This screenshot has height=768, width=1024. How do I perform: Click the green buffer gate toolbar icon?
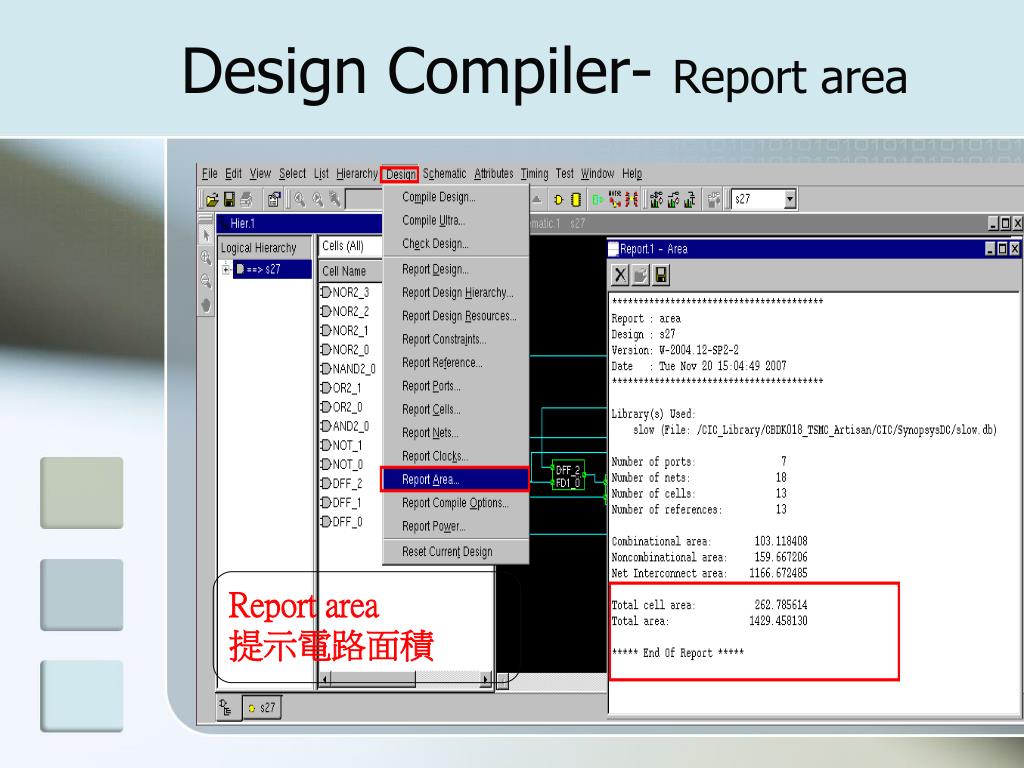click(x=597, y=199)
